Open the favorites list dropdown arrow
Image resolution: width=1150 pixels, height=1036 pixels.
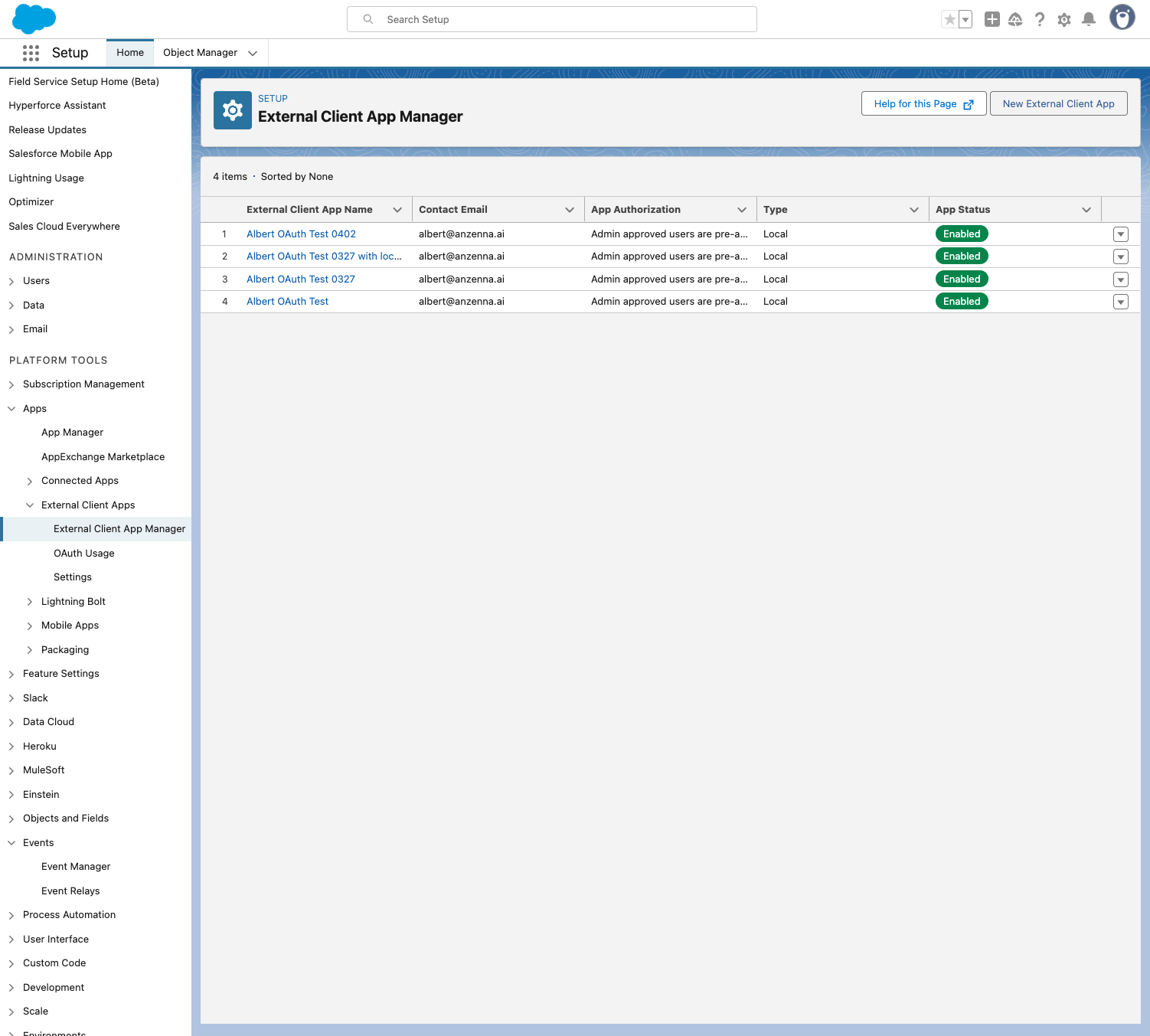click(965, 20)
